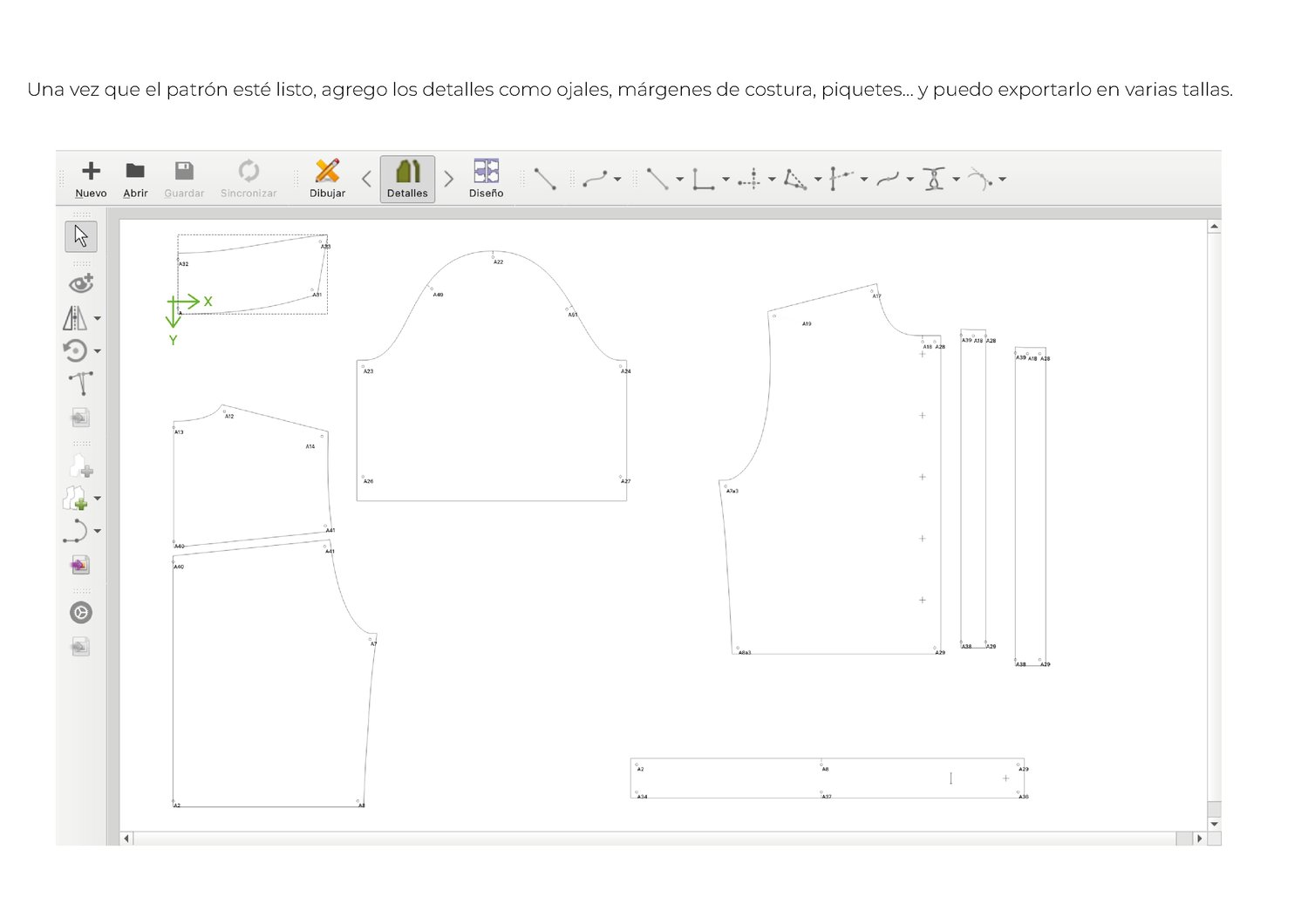The width and height of the screenshot is (1308, 924).
Task: Expand the triangle tool dropdown
Action: [x=818, y=180]
